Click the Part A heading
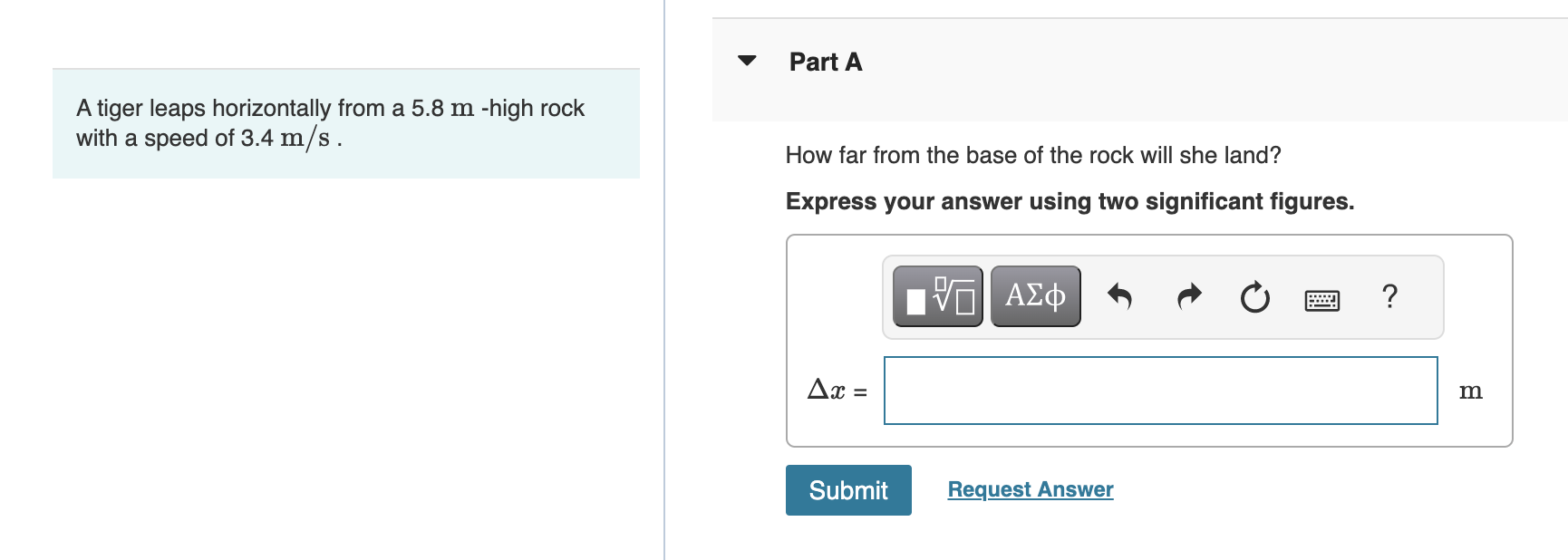Image resolution: width=1568 pixels, height=560 pixels. pos(825,62)
